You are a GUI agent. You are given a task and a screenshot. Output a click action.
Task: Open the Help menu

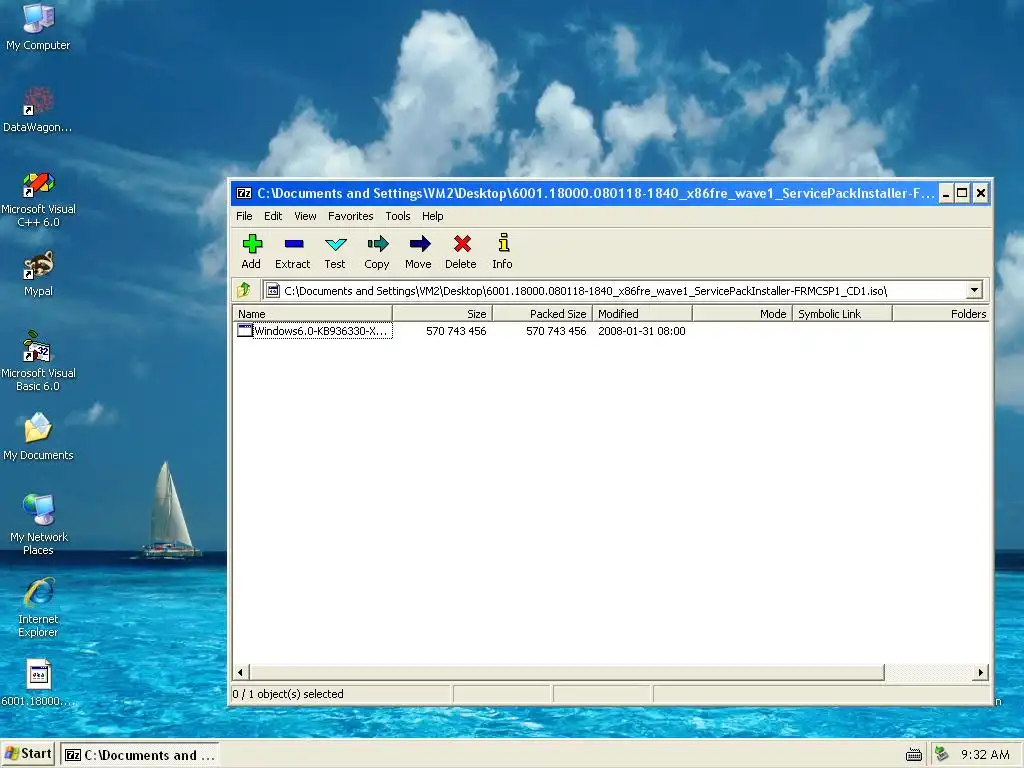432,216
